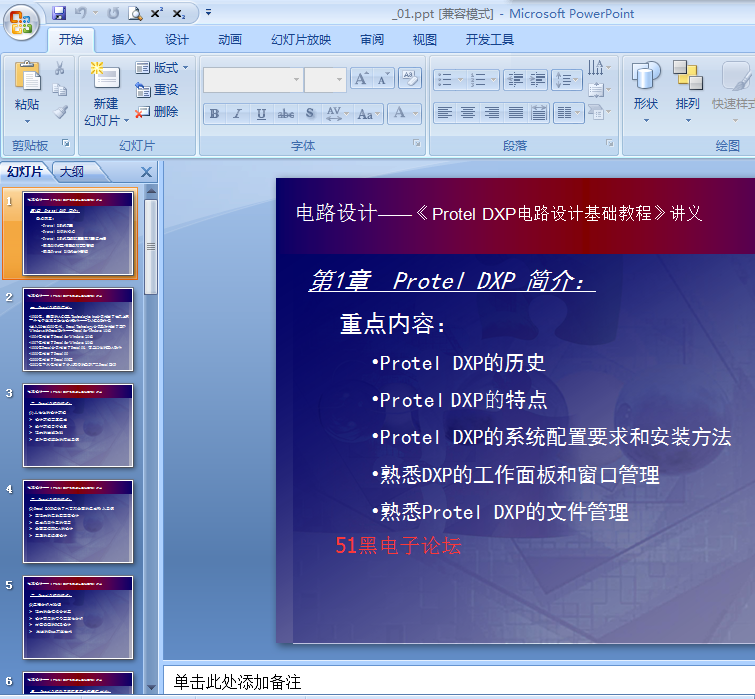Open the Font Color picker
The height and width of the screenshot is (699, 755).
coord(404,114)
